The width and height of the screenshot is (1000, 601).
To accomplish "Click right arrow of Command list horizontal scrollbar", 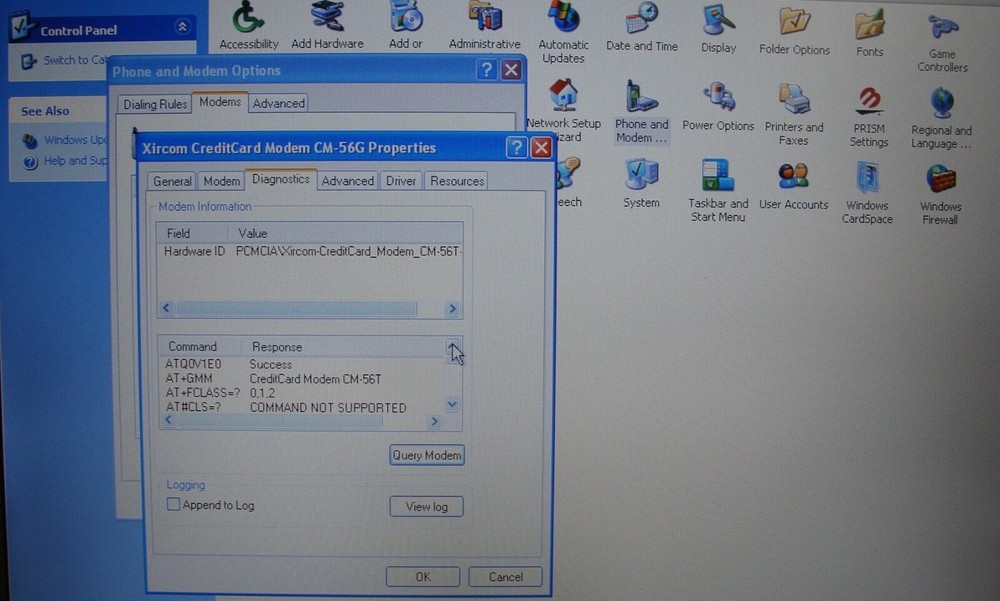I will (x=434, y=422).
